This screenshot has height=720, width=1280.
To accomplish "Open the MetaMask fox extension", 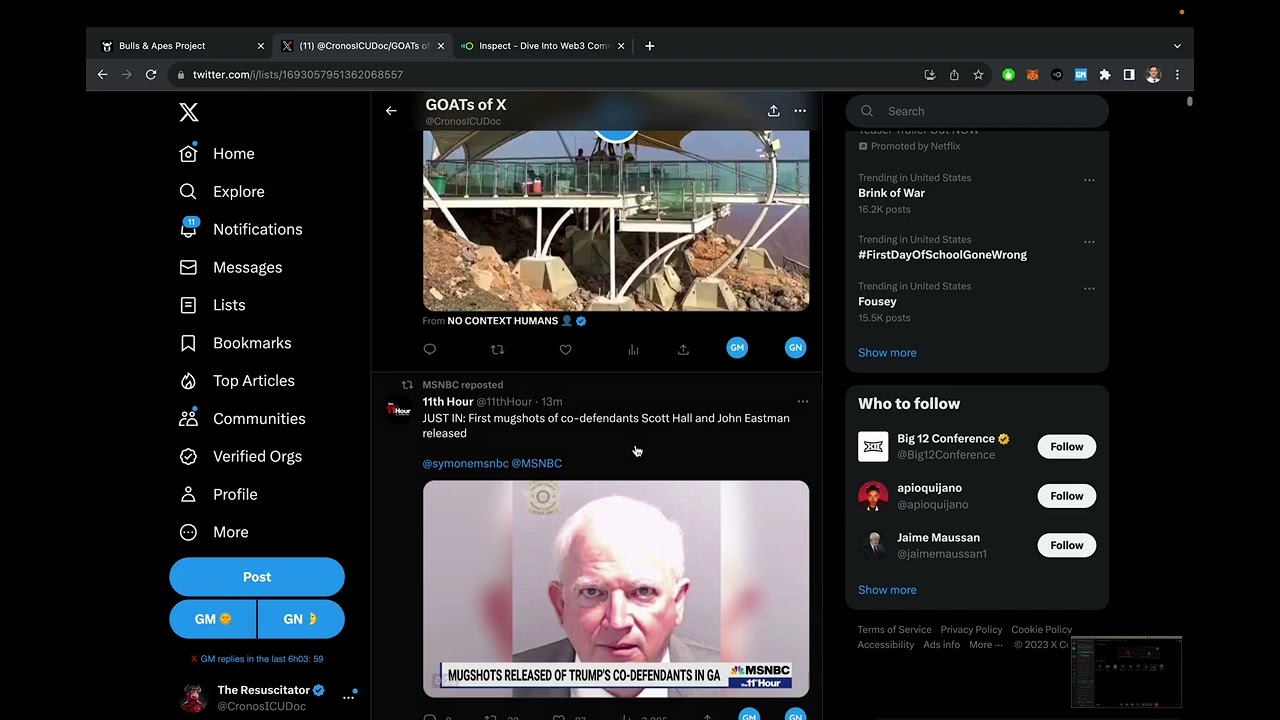I will point(1033,75).
